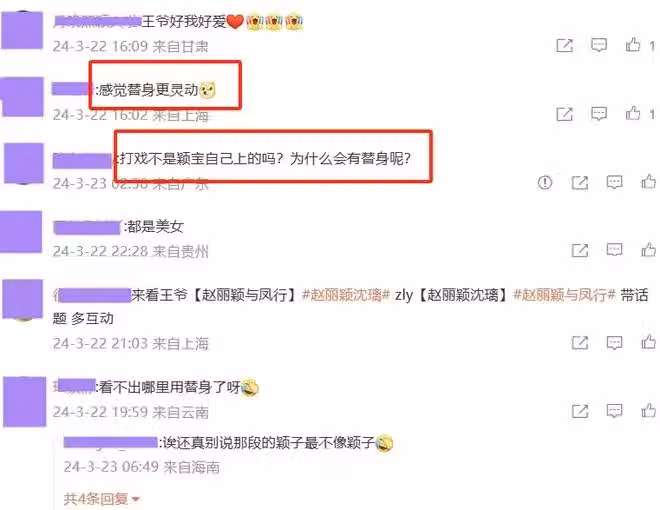Reply to the 打戏不是颖宝自己上的吗 comment
The height and width of the screenshot is (510, 660).
(614, 182)
